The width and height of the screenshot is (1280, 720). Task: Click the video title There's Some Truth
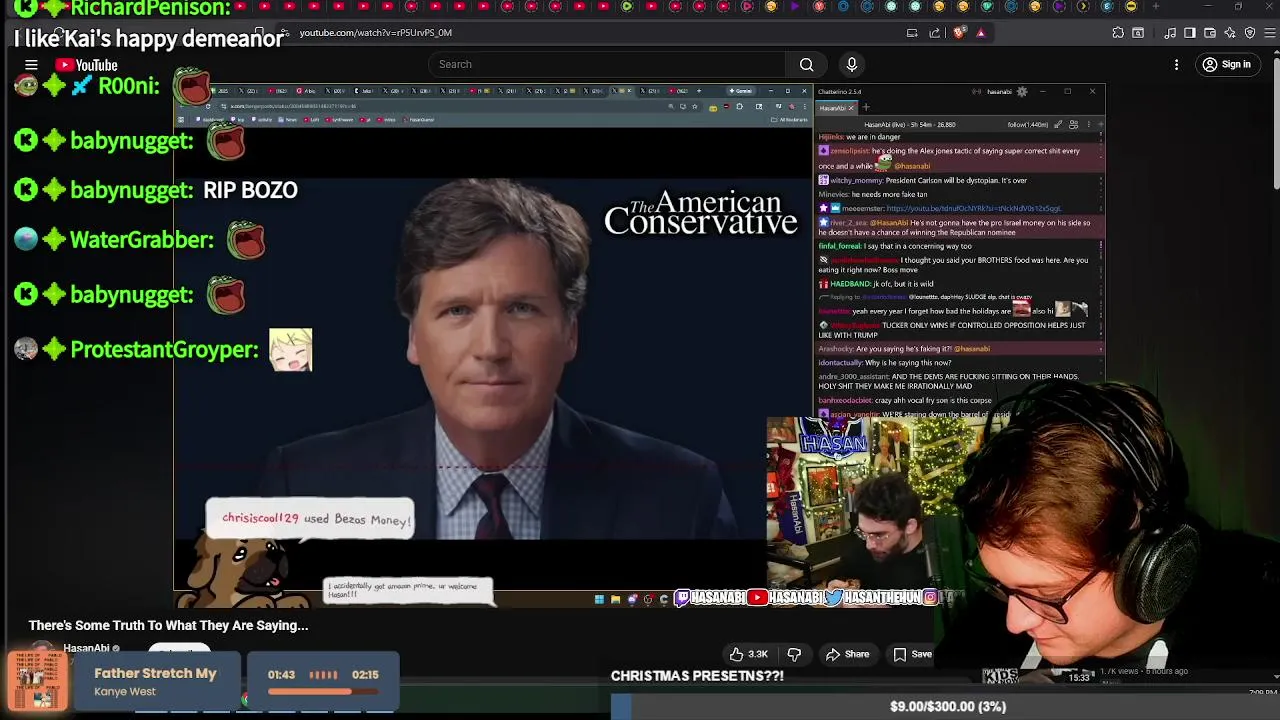(x=168, y=626)
